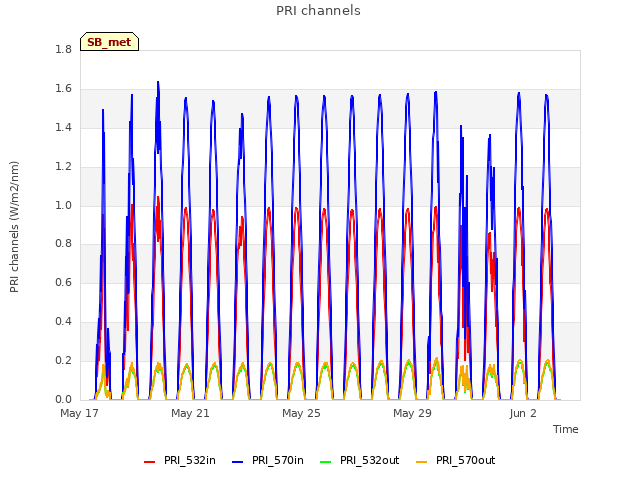
Task: Click the 1.6 y-axis tick label
Action: (63, 89)
